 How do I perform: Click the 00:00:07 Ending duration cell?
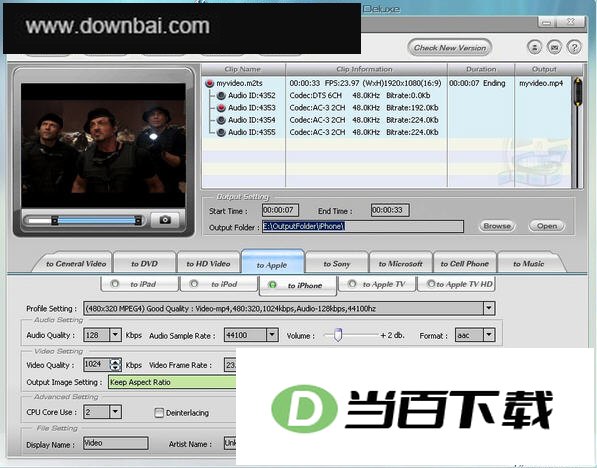point(477,83)
